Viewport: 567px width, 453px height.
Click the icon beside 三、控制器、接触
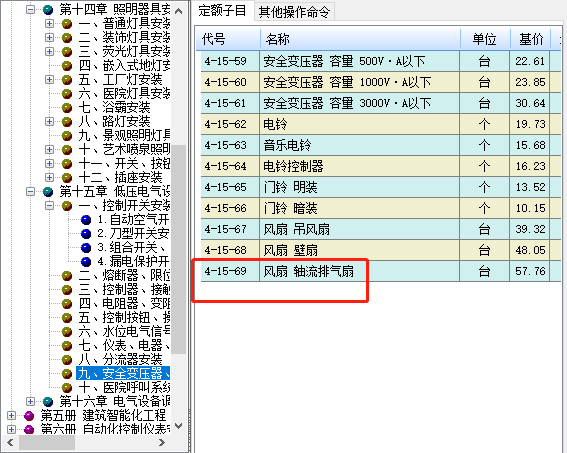[67, 290]
